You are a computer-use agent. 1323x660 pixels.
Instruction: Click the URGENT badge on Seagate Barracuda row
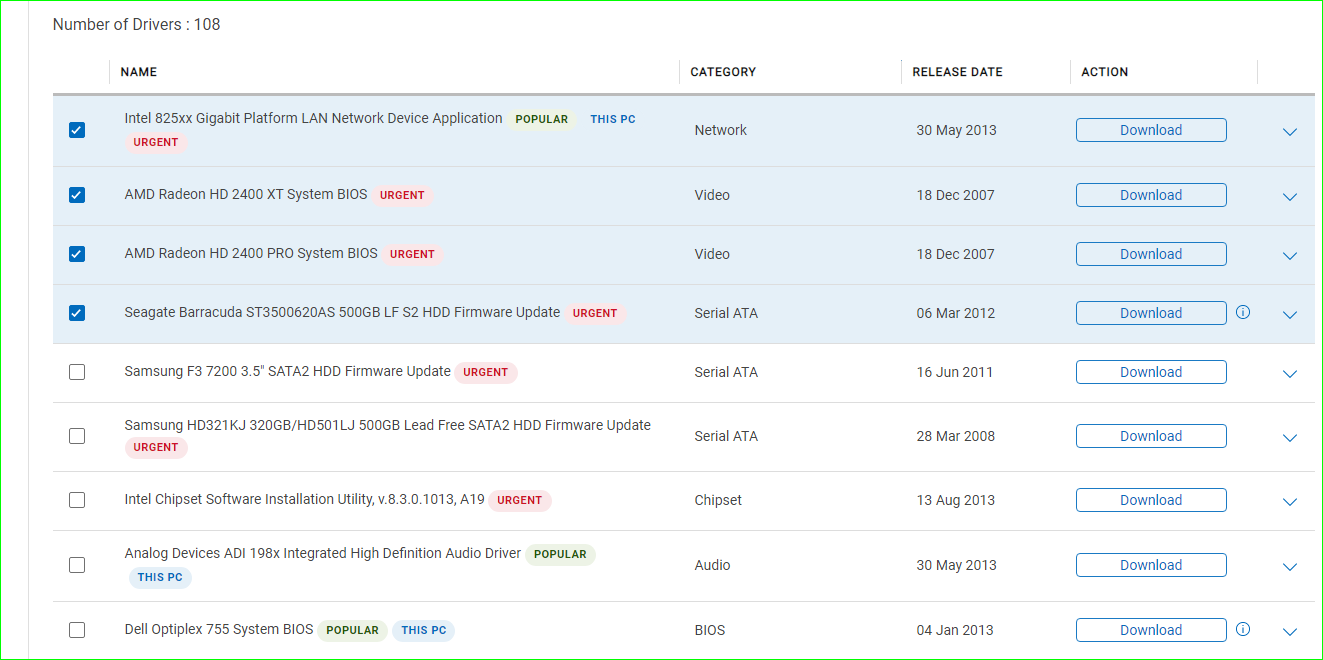click(595, 313)
